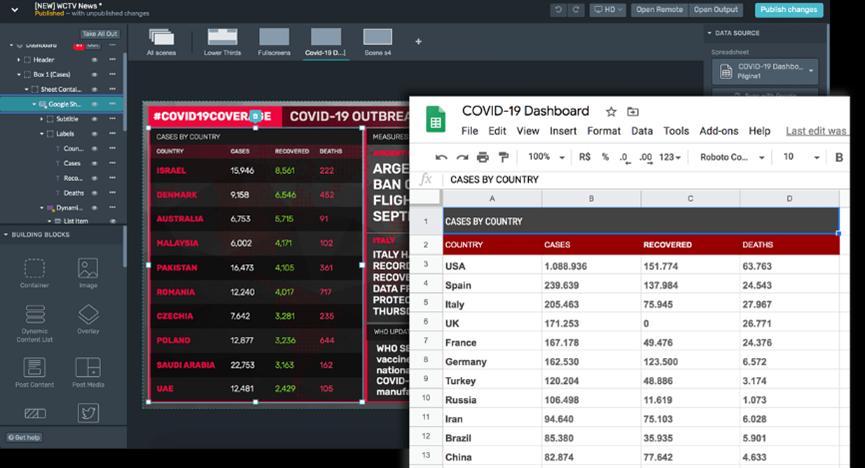Image resolution: width=865 pixels, height=468 pixels.
Task: Redo in the editor top bar
Action: 576,9
